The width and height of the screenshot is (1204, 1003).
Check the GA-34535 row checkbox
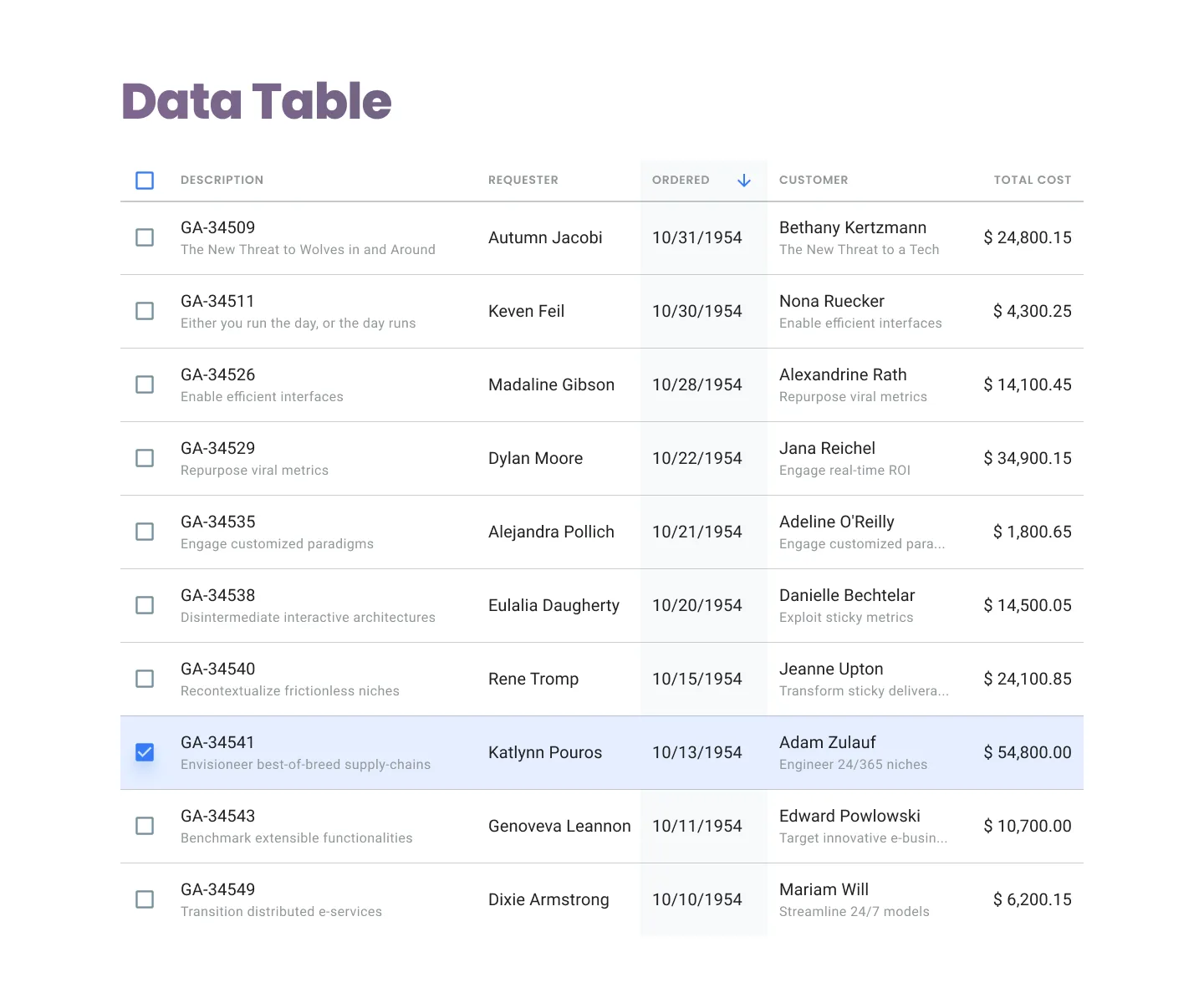[145, 532]
